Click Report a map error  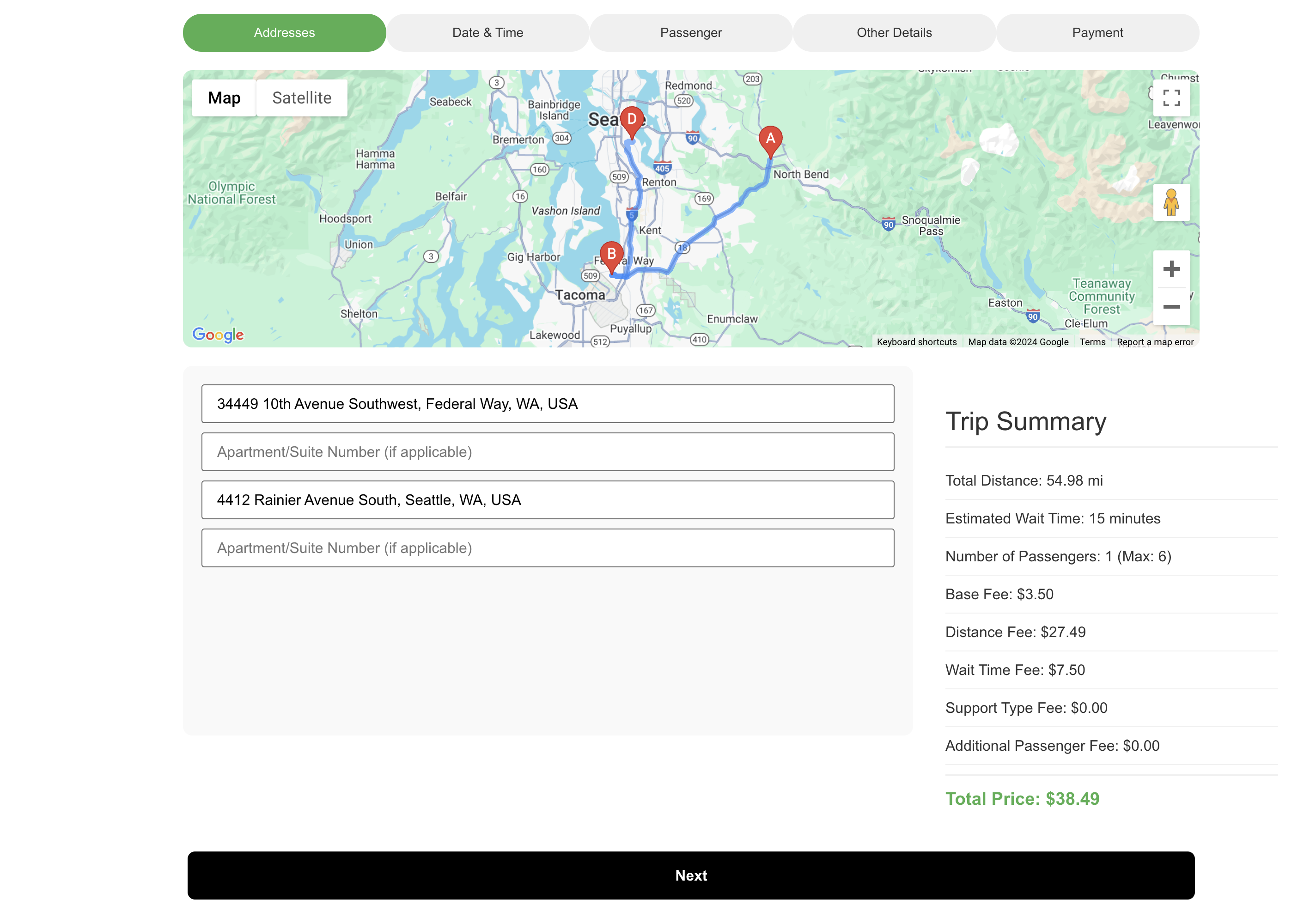coord(1155,342)
